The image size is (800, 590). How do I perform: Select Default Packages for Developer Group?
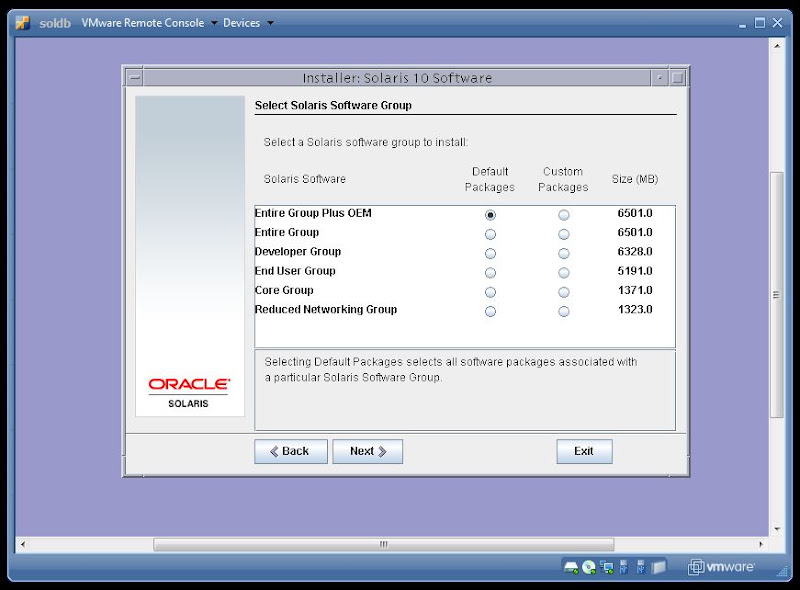pyautogui.click(x=490, y=254)
